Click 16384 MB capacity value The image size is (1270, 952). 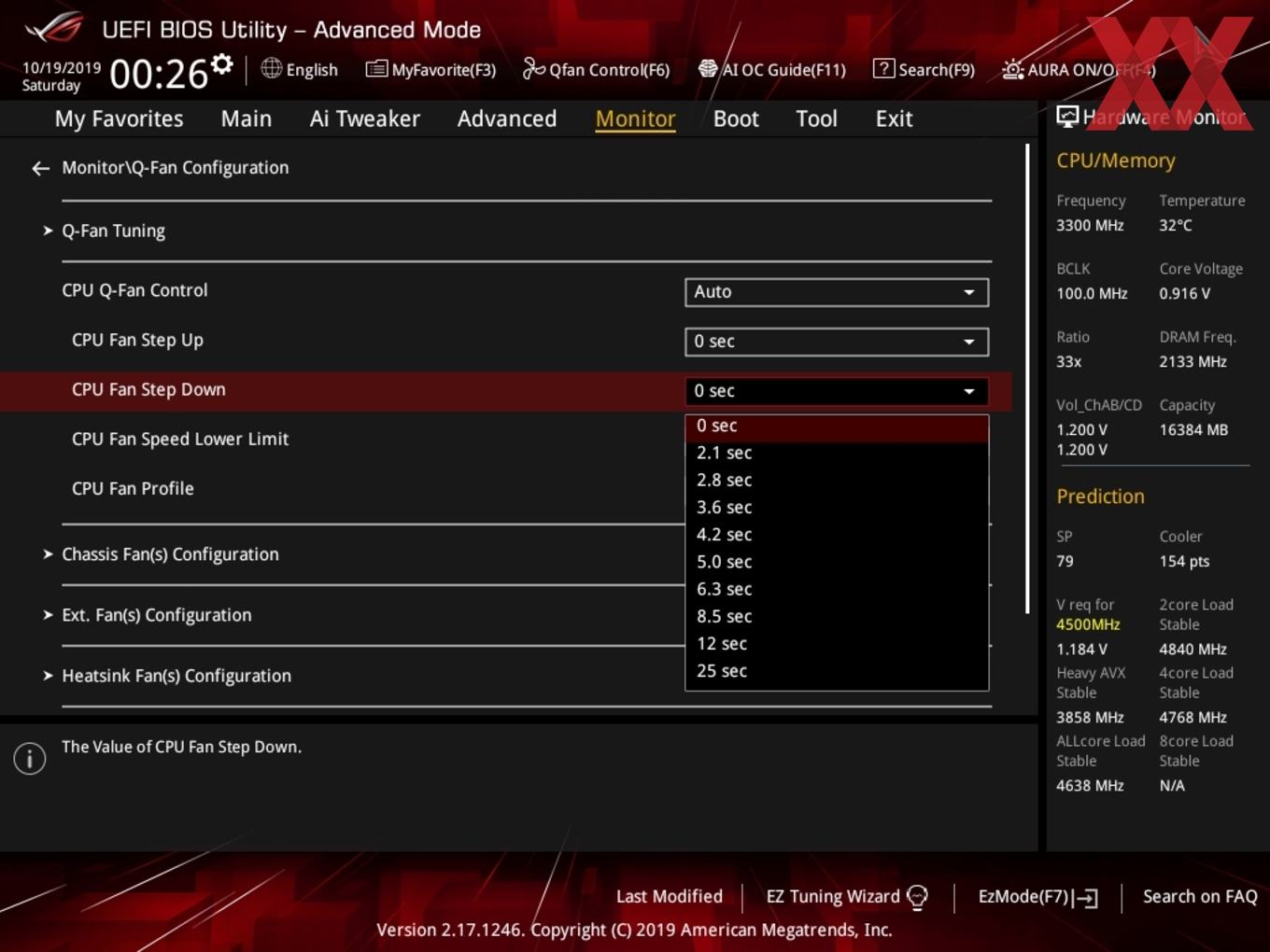[x=1193, y=430]
